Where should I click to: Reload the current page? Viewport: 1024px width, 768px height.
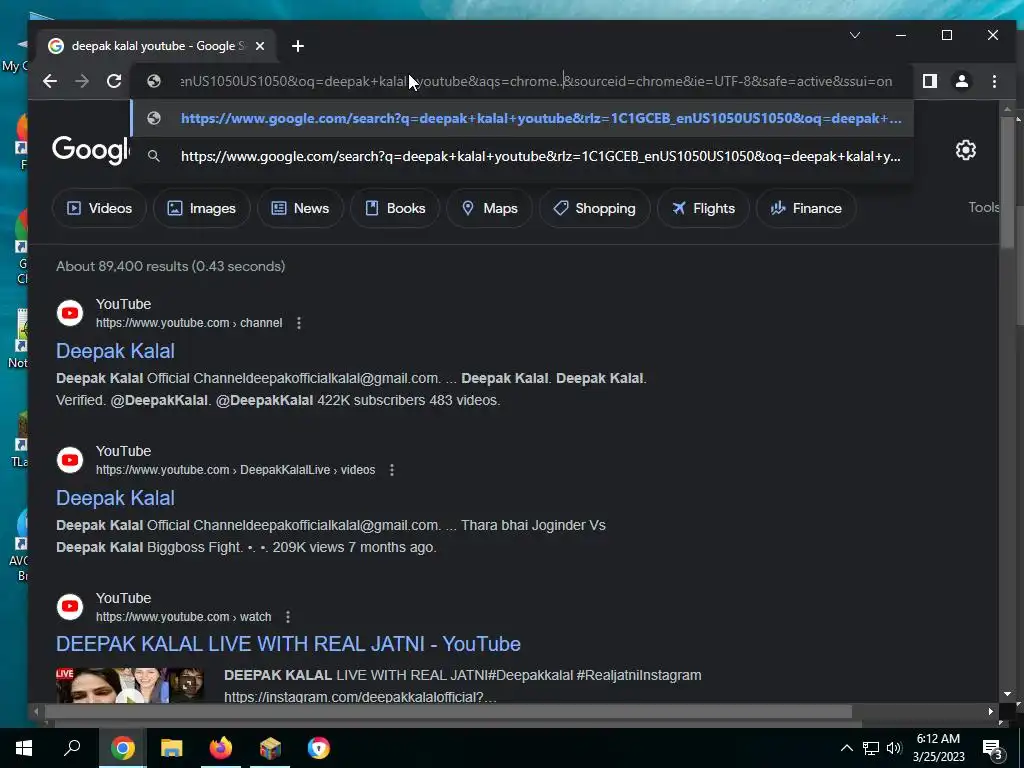(x=114, y=81)
